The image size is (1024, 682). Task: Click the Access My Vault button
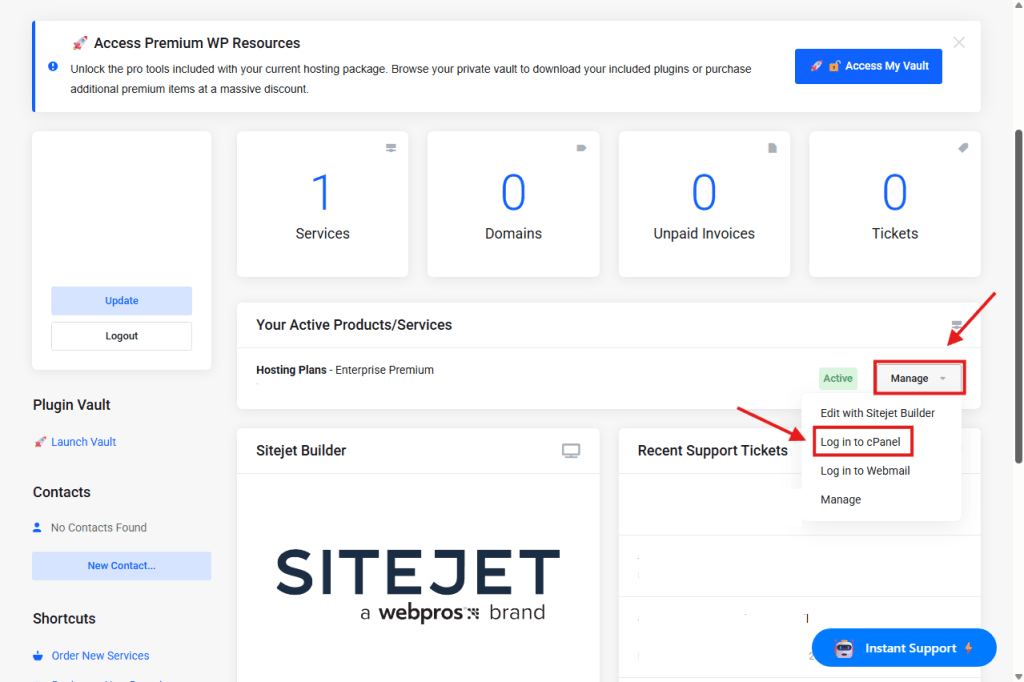click(x=868, y=66)
